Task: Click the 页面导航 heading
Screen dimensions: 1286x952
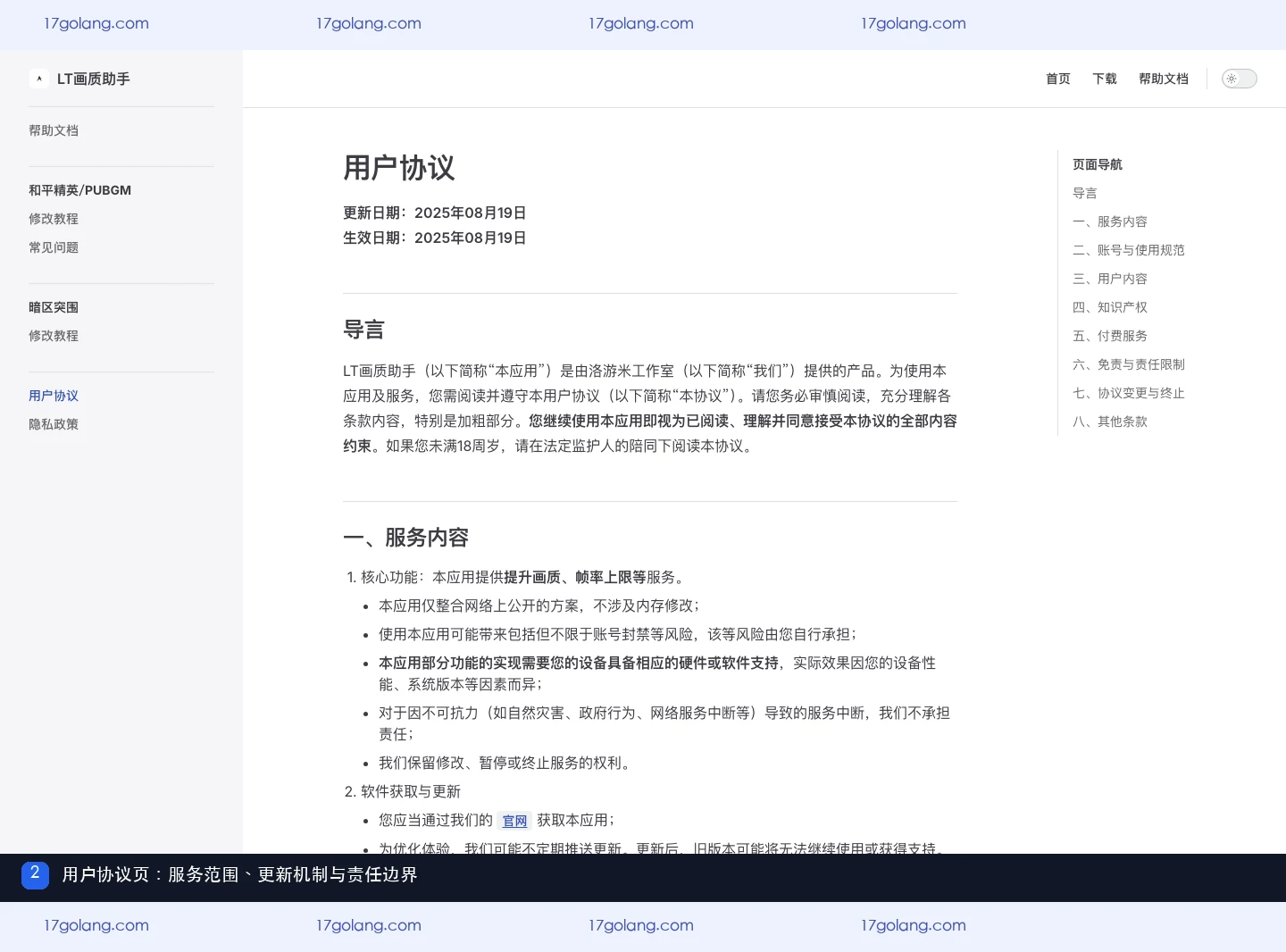Action: [1098, 164]
